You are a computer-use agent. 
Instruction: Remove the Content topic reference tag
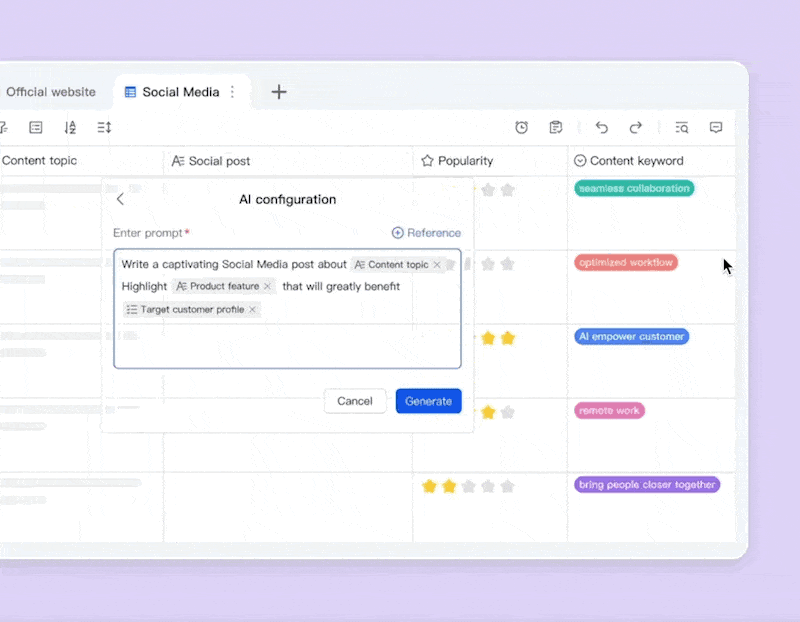(x=437, y=264)
